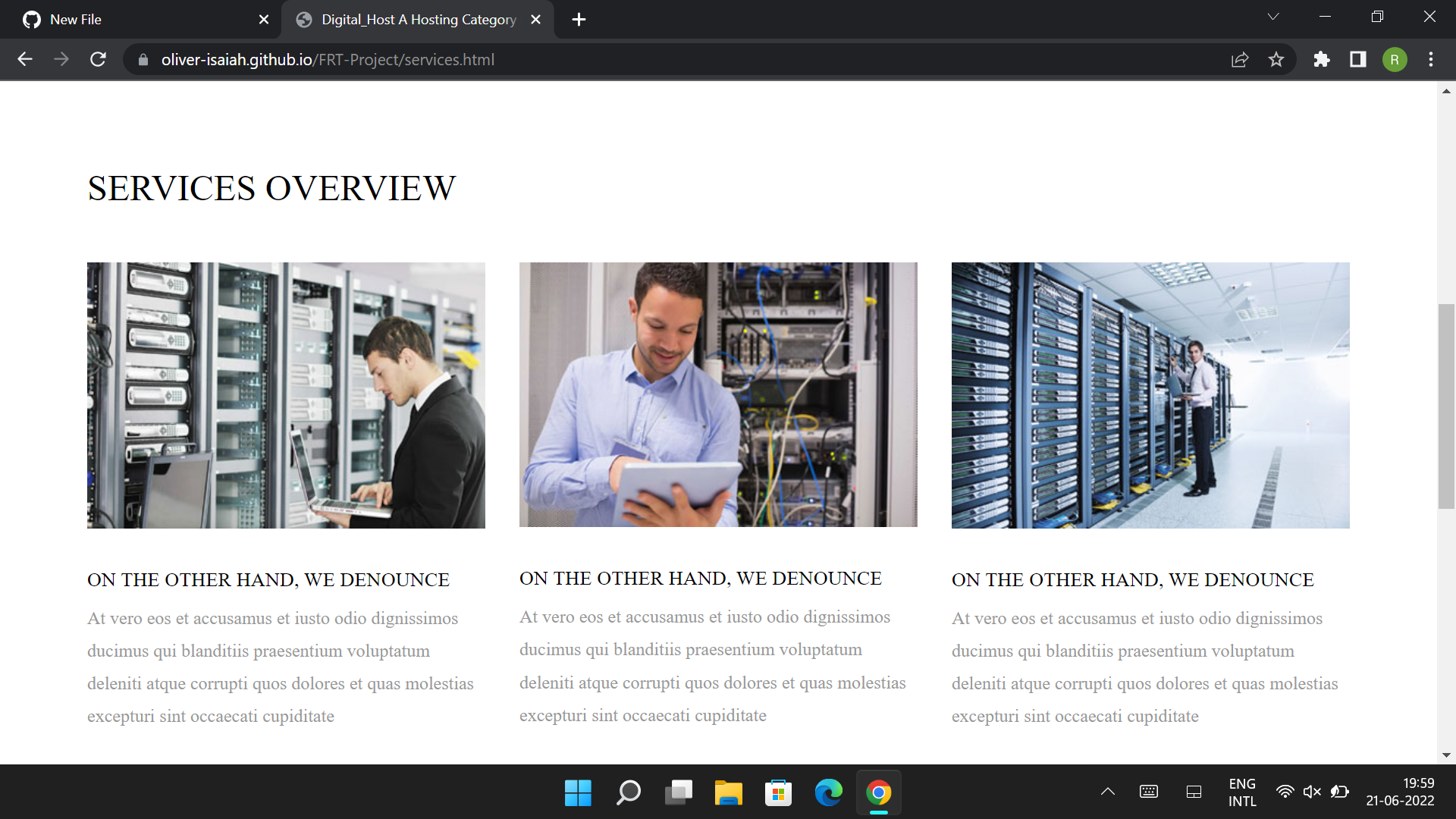
Task: Open the touch keyboard tray icon
Action: click(x=1149, y=792)
